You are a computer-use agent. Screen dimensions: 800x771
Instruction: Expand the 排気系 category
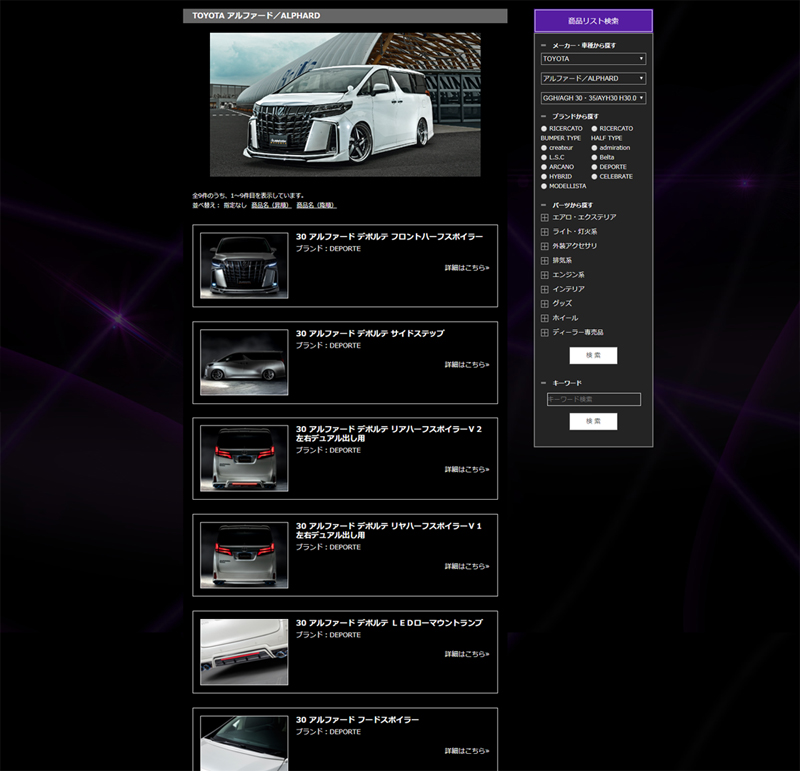544,261
